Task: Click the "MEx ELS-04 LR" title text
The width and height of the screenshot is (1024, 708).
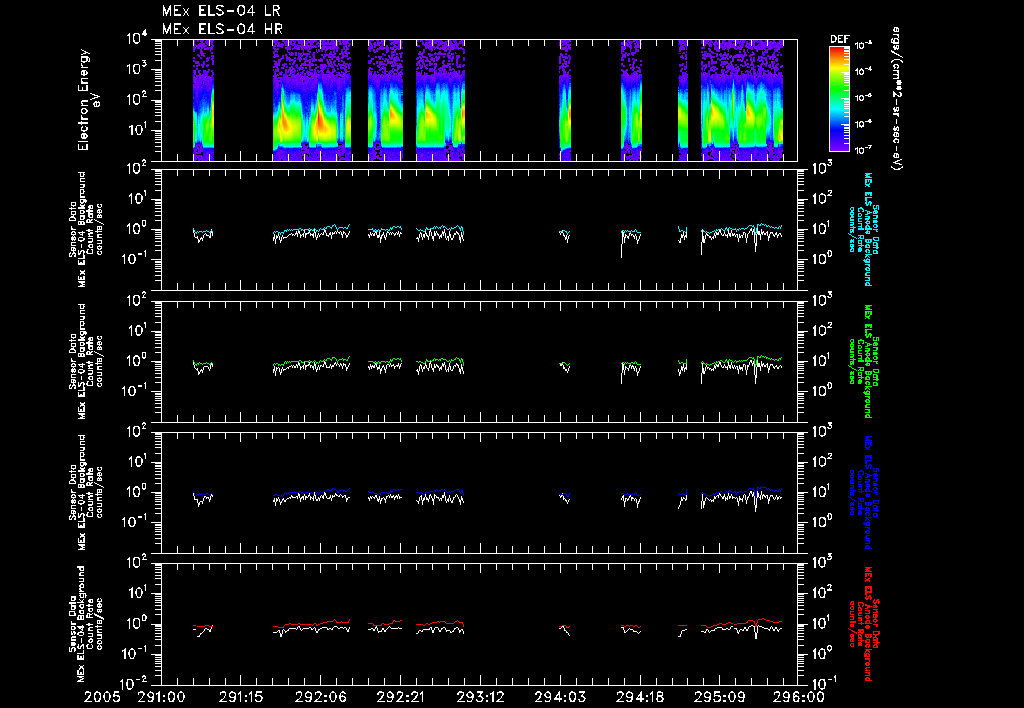Action: point(221,11)
